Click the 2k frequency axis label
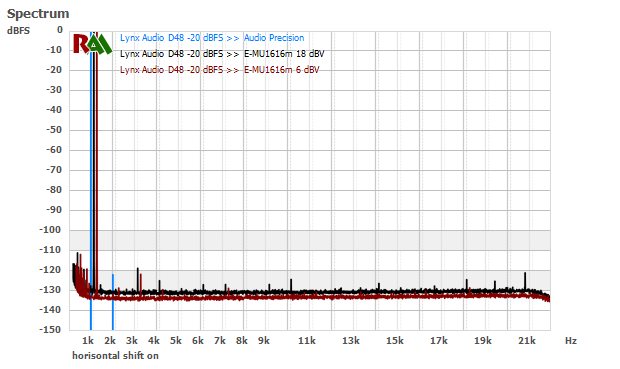The image size is (620, 369). pos(110,341)
